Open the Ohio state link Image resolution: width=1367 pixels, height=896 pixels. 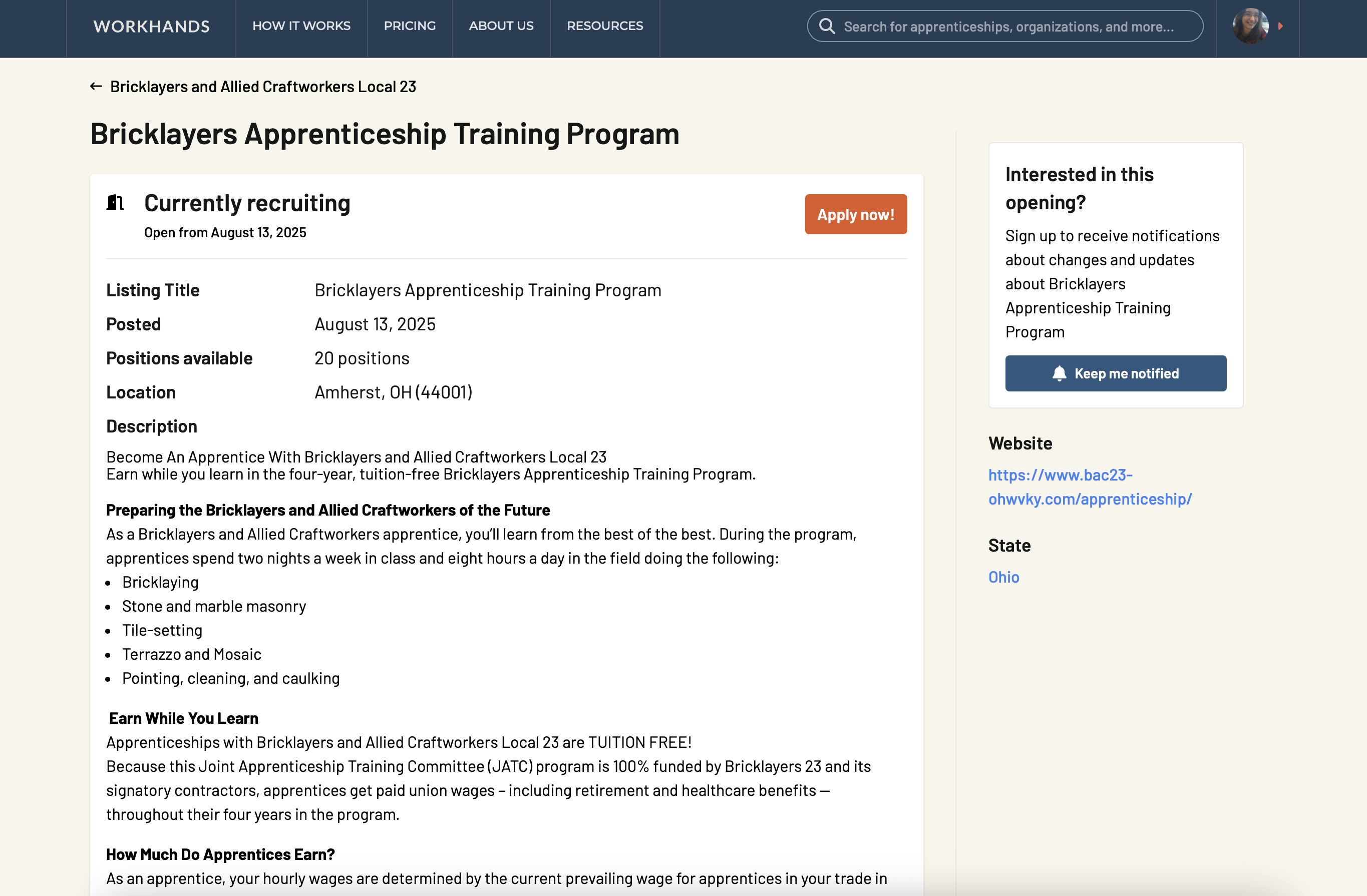click(x=1003, y=577)
